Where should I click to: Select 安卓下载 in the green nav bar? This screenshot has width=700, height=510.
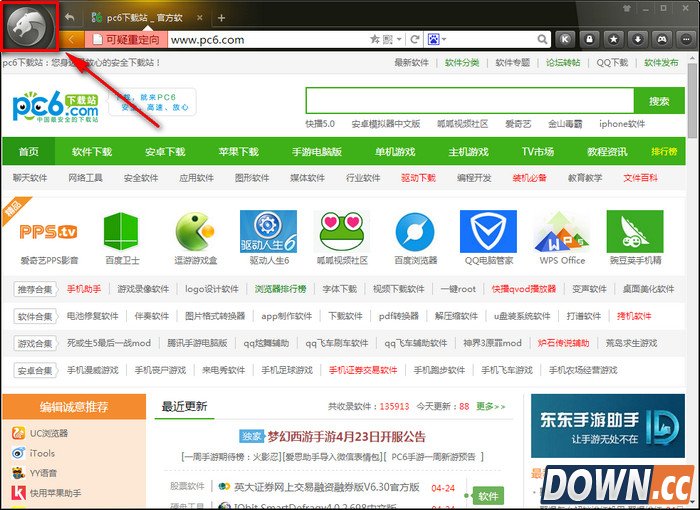tap(165, 151)
